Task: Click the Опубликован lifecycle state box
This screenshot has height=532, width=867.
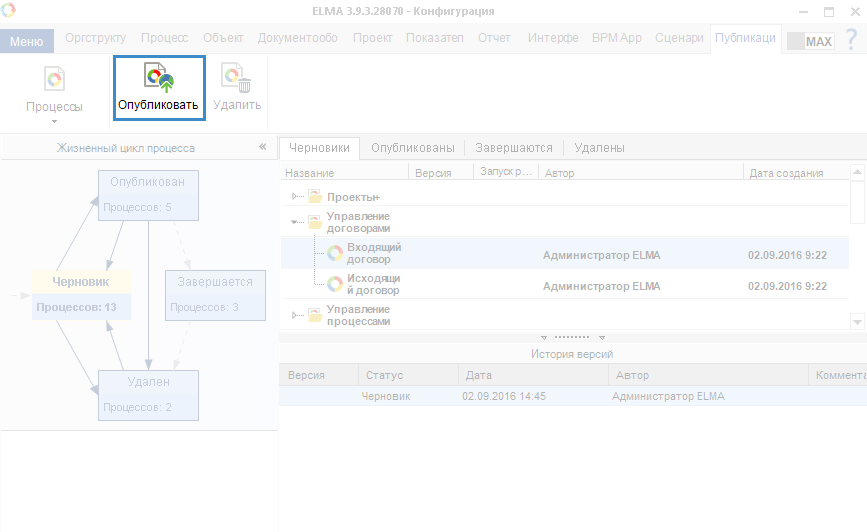Action: (148, 195)
